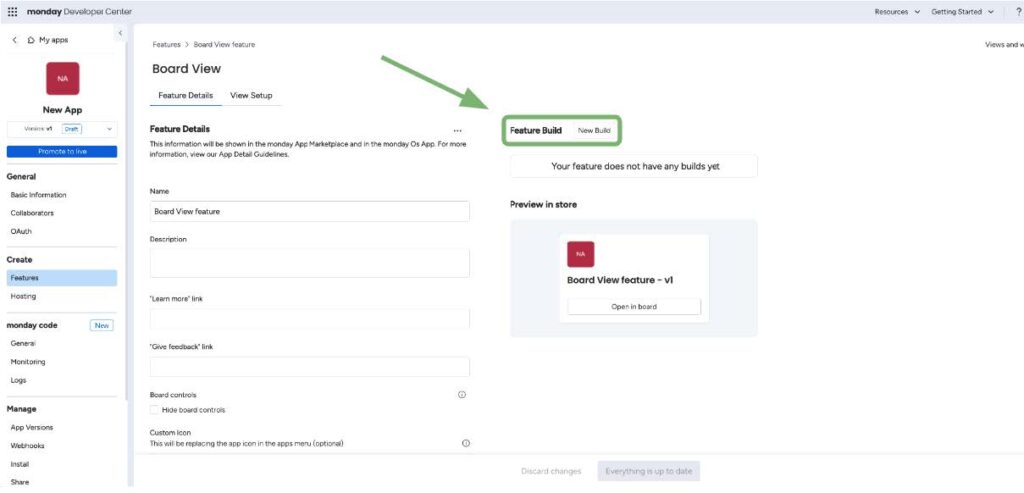Image resolution: width=1024 pixels, height=493 pixels.
Task: Open Hosting in sidebar
Action: pyautogui.click(x=24, y=296)
